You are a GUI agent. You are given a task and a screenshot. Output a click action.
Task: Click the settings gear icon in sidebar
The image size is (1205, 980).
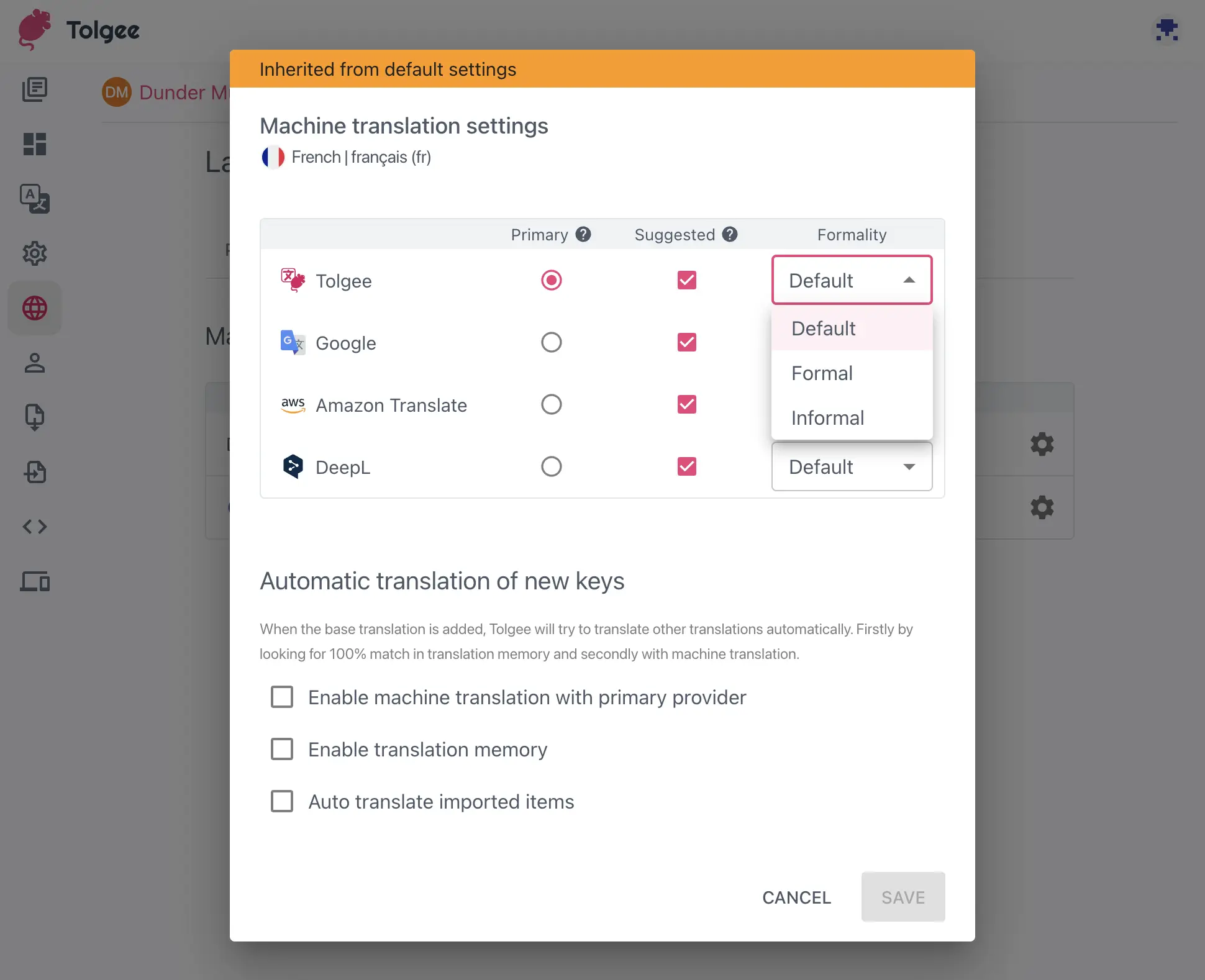tap(36, 253)
